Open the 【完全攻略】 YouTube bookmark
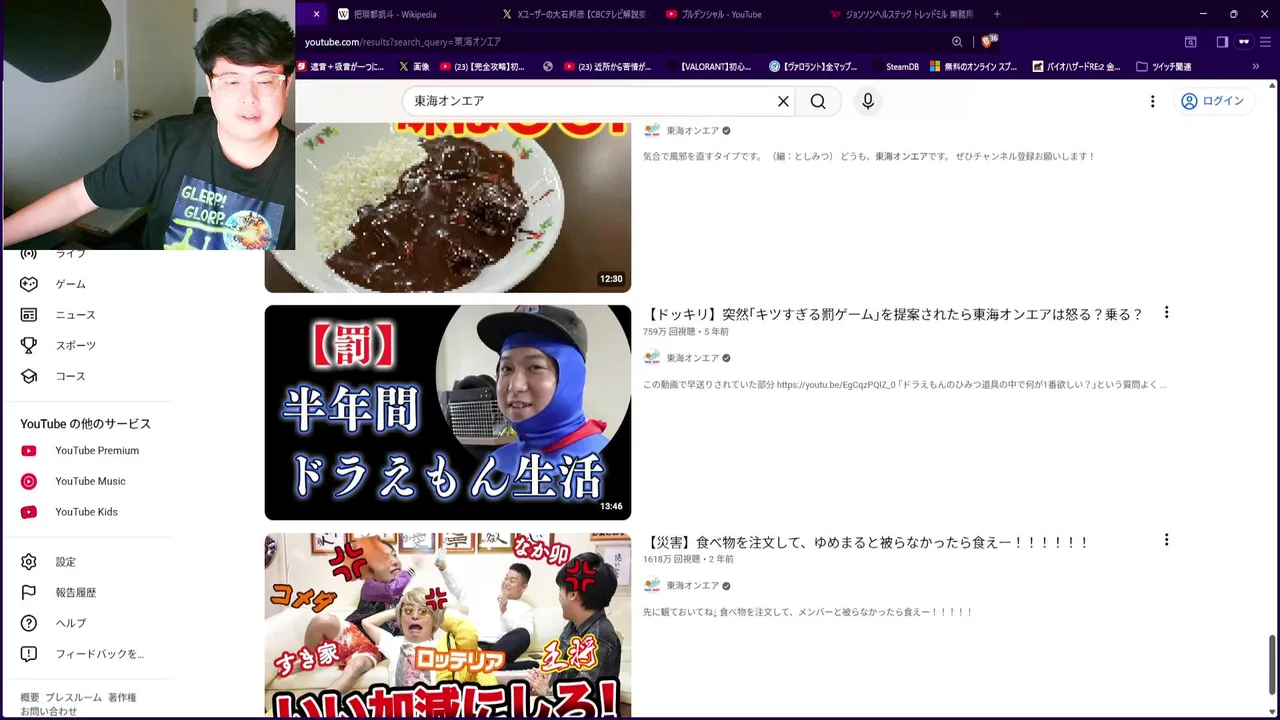The width and height of the screenshot is (1280, 720). 483,67
